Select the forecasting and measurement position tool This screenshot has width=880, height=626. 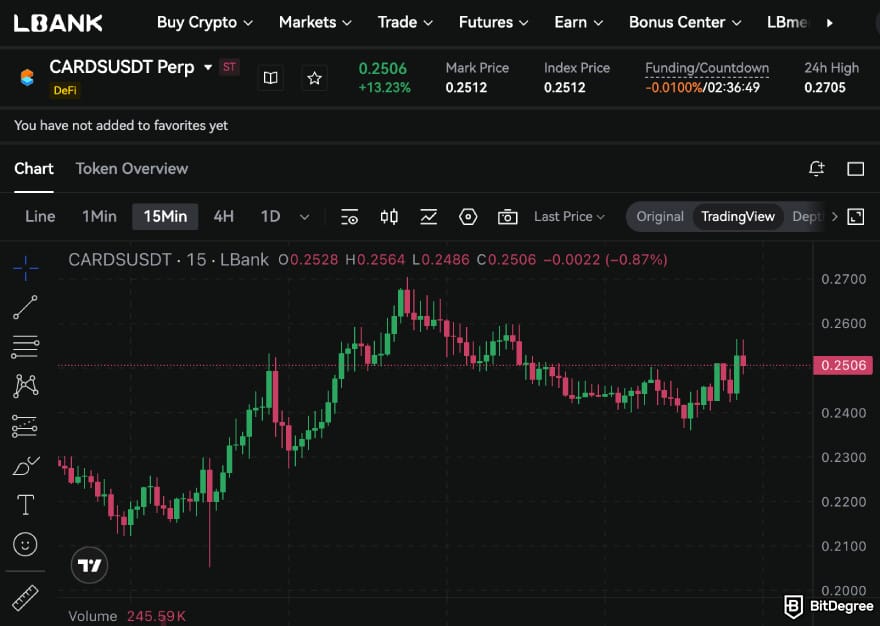[x=25, y=426]
